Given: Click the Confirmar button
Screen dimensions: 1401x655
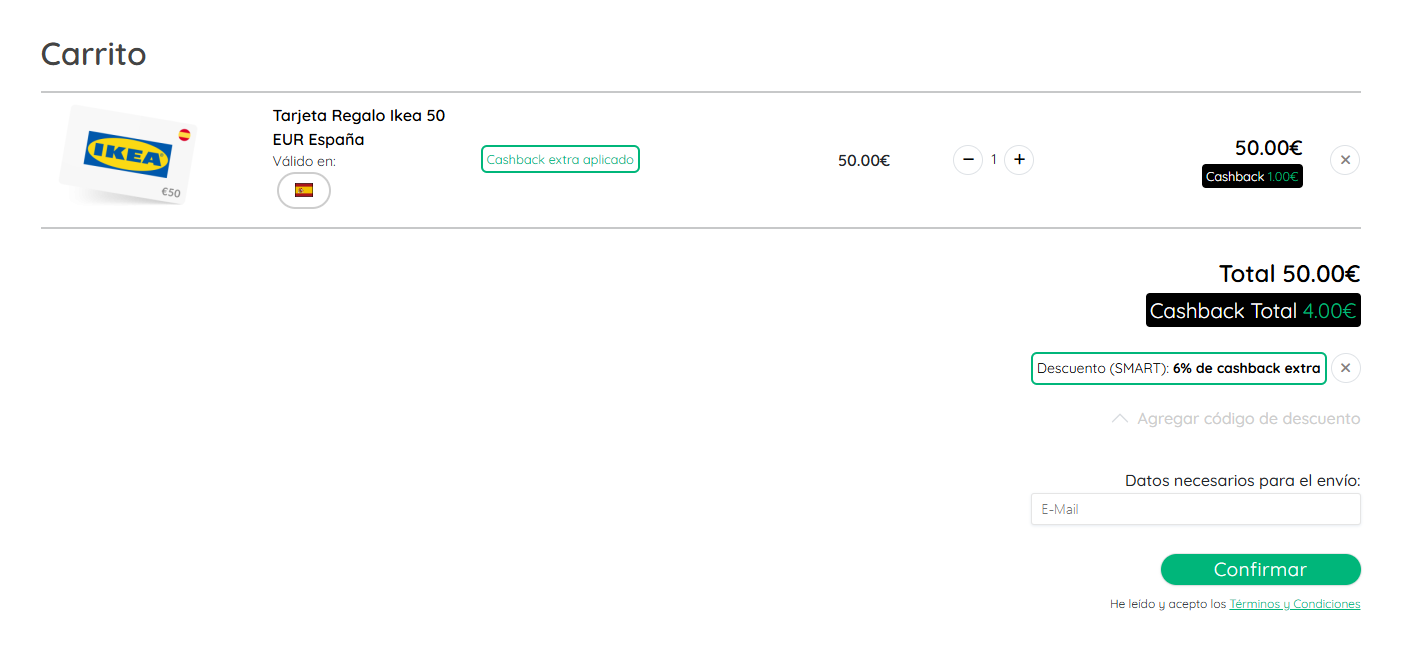Looking at the screenshot, I should click(1260, 569).
